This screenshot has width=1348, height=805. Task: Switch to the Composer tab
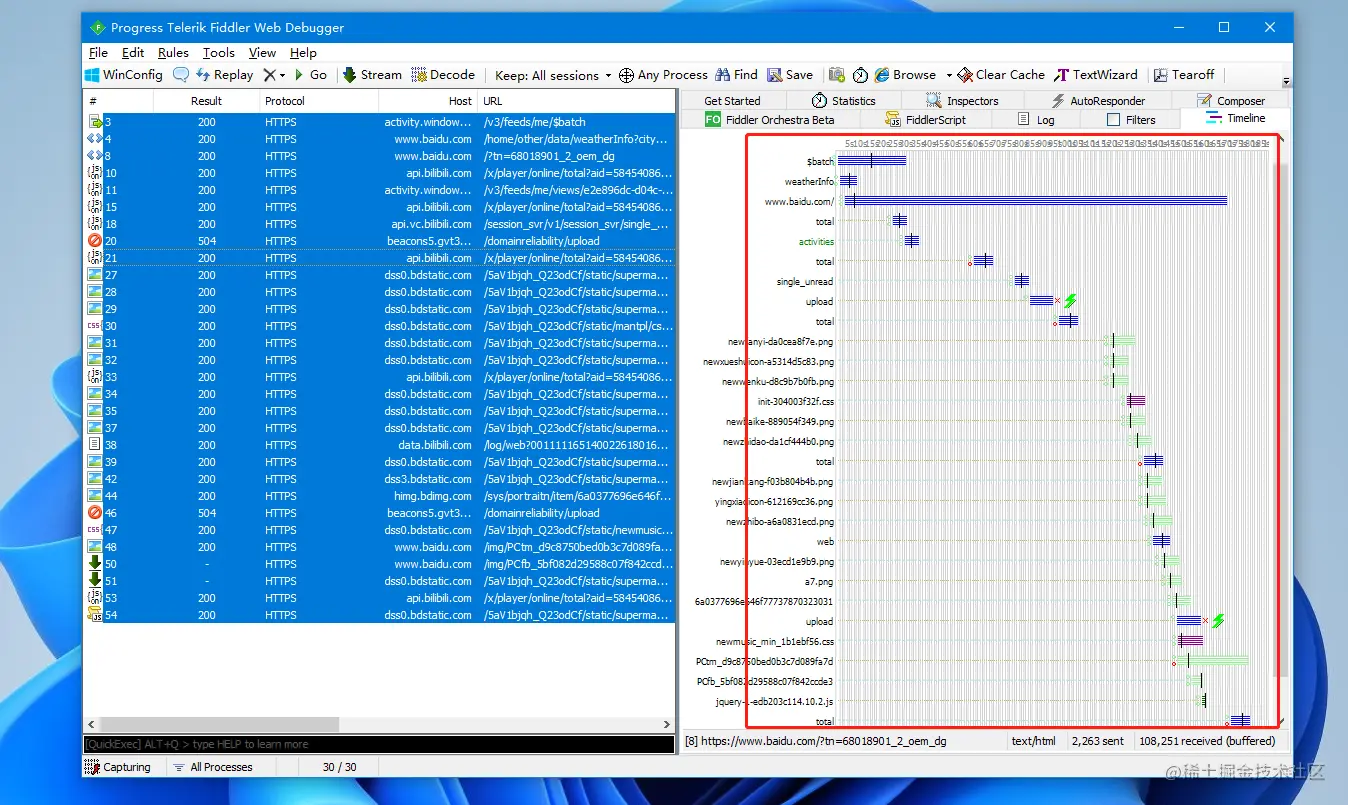(1230, 101)
